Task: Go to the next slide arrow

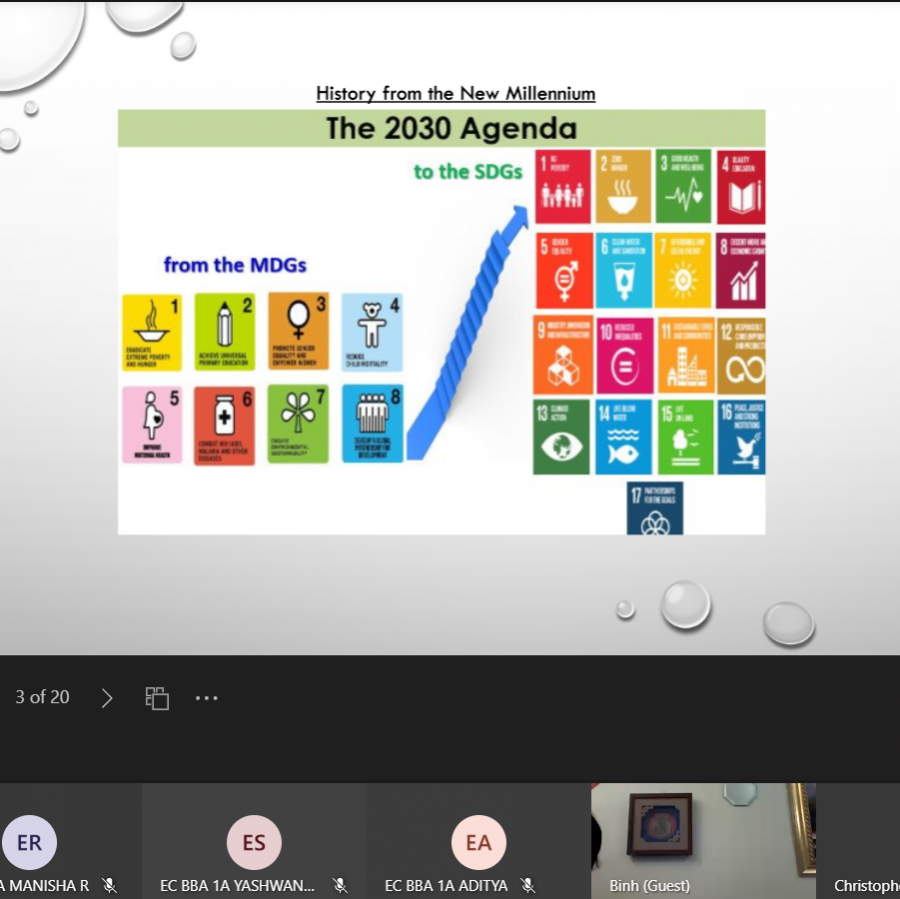Action: coord(107,698)
